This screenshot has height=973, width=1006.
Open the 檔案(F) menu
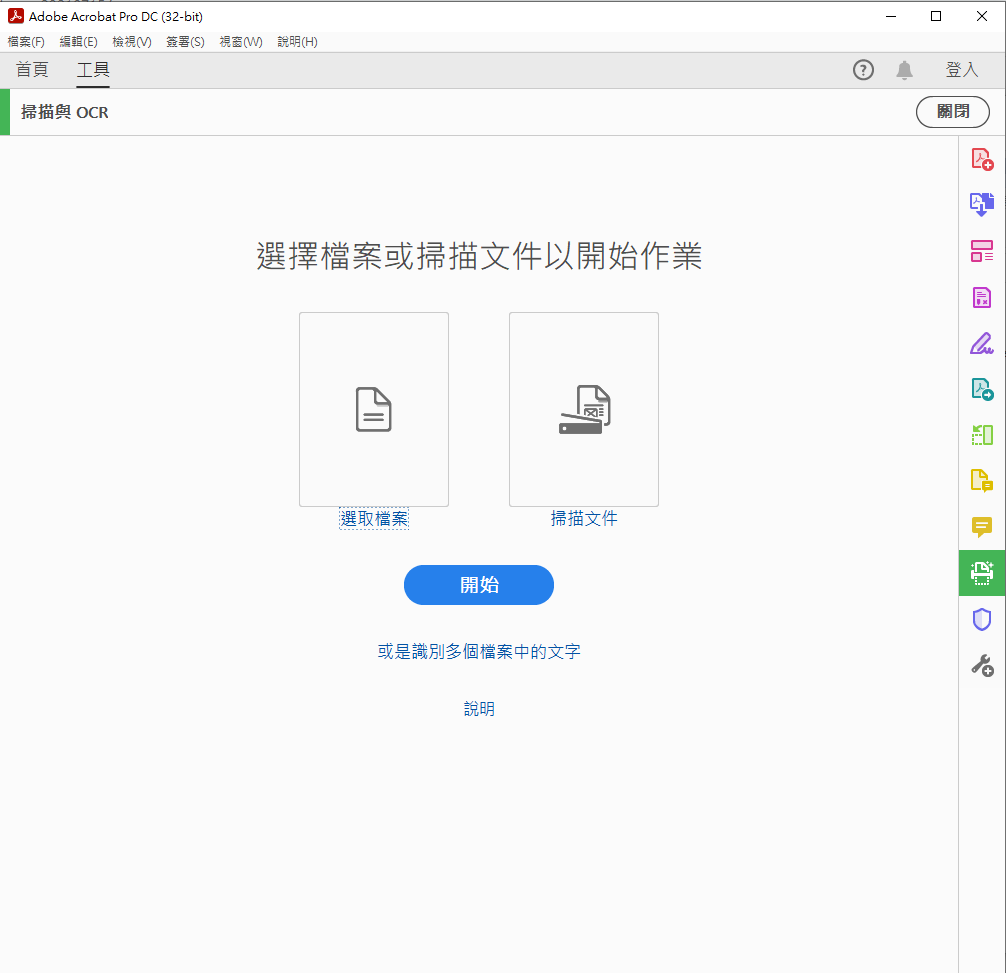click(x=26, y=42)
